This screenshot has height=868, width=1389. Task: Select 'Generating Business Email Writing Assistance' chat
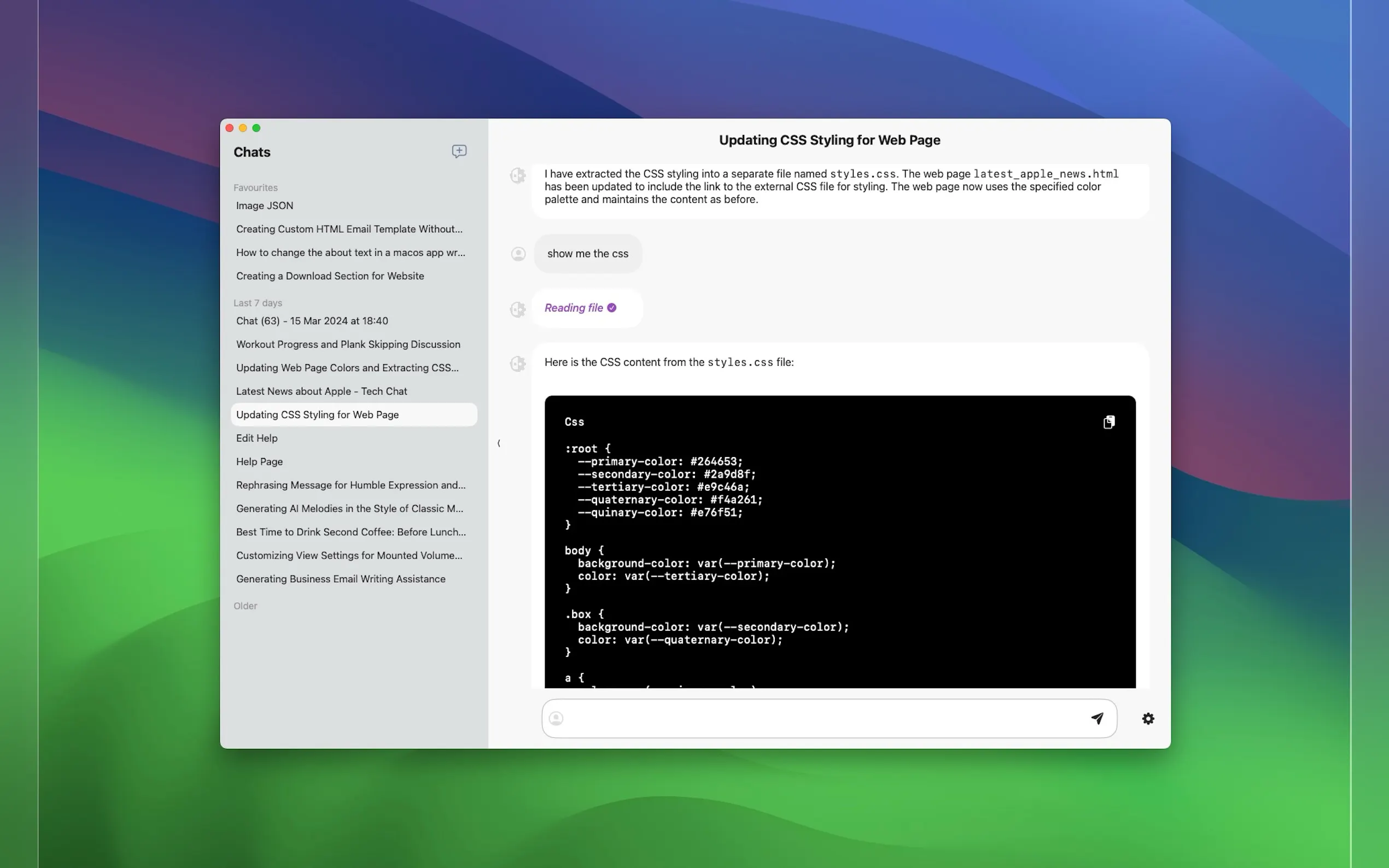point(341,579)
